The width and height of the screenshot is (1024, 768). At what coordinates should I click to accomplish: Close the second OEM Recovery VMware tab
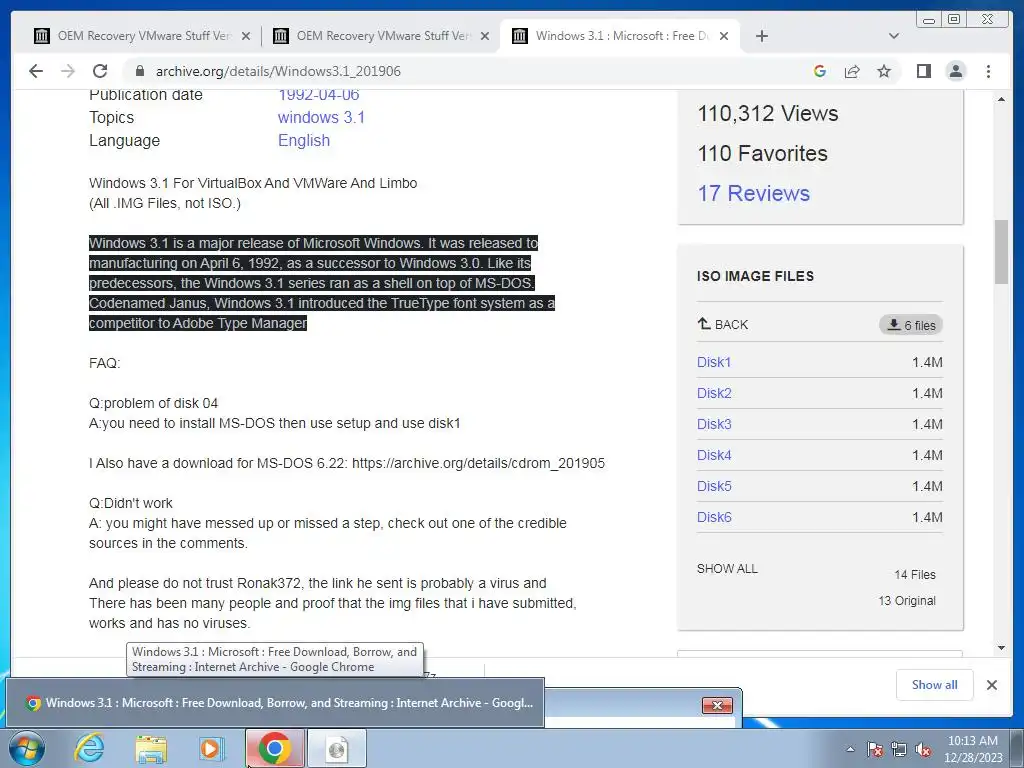coord(485,36)
